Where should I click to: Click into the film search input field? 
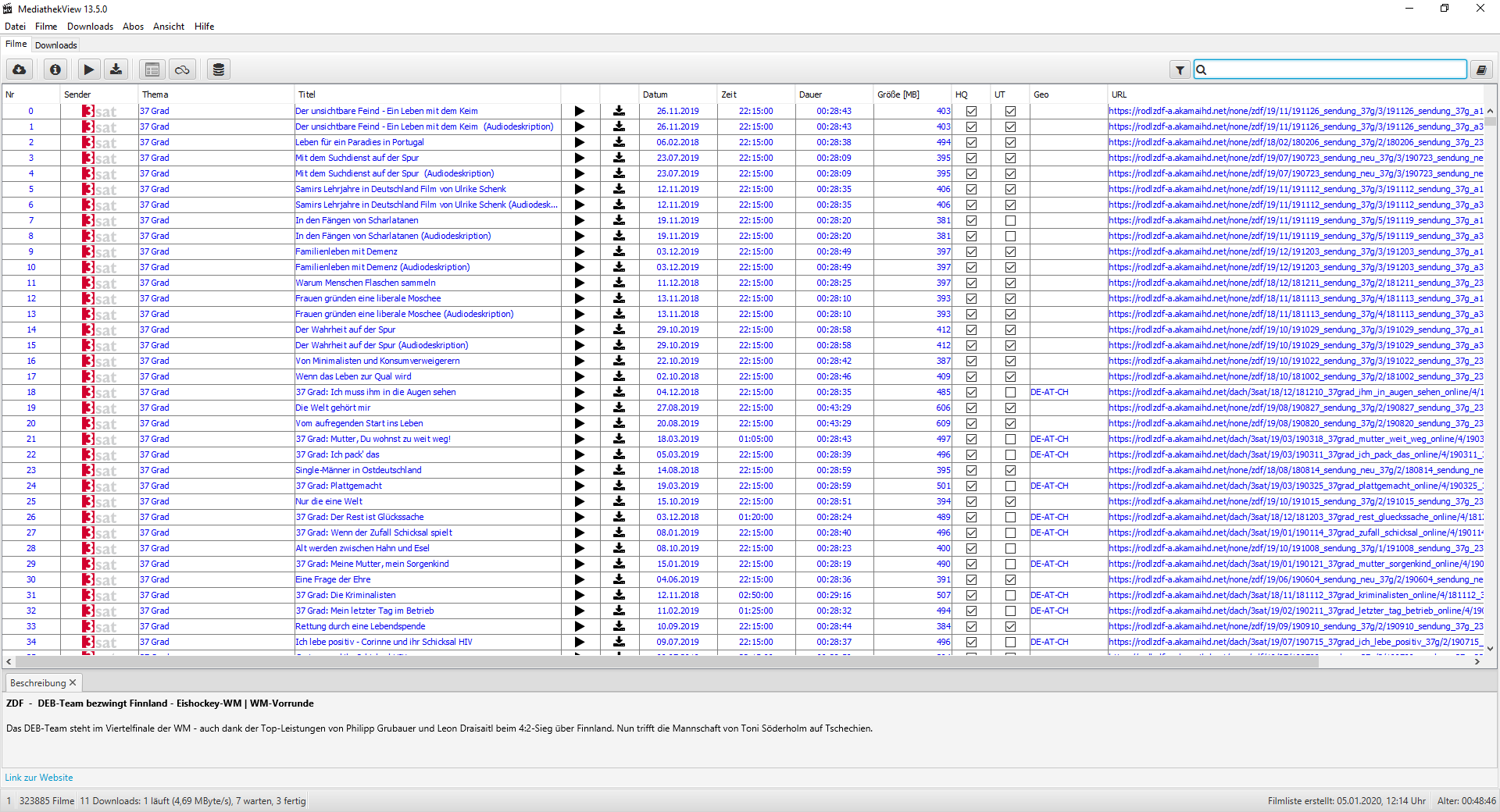click(x=1337, y=69)
